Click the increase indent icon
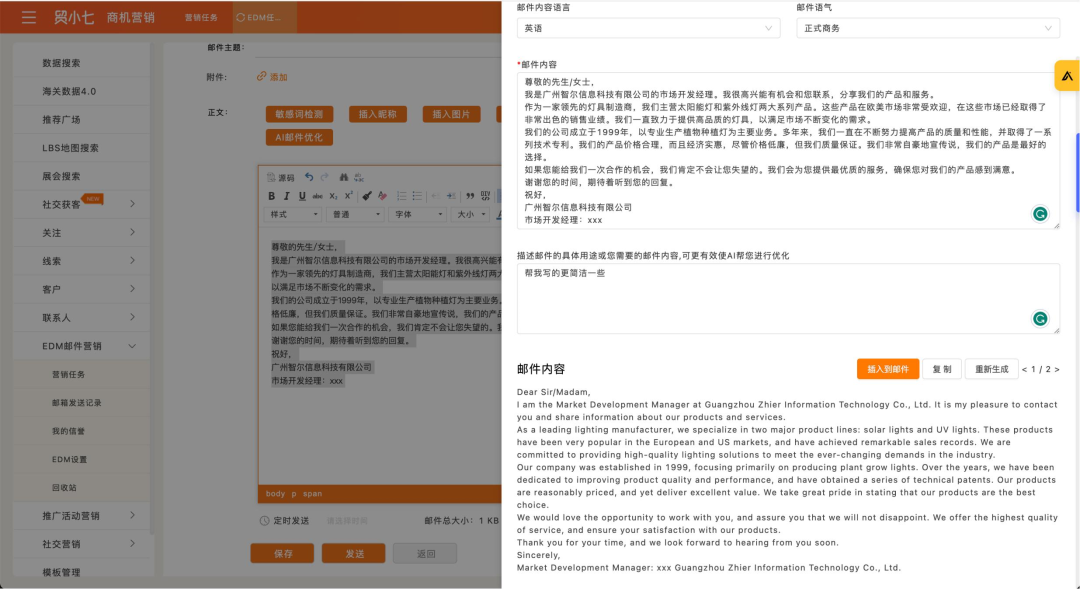Screen dimensions: 1080x589 coord(450,196)
